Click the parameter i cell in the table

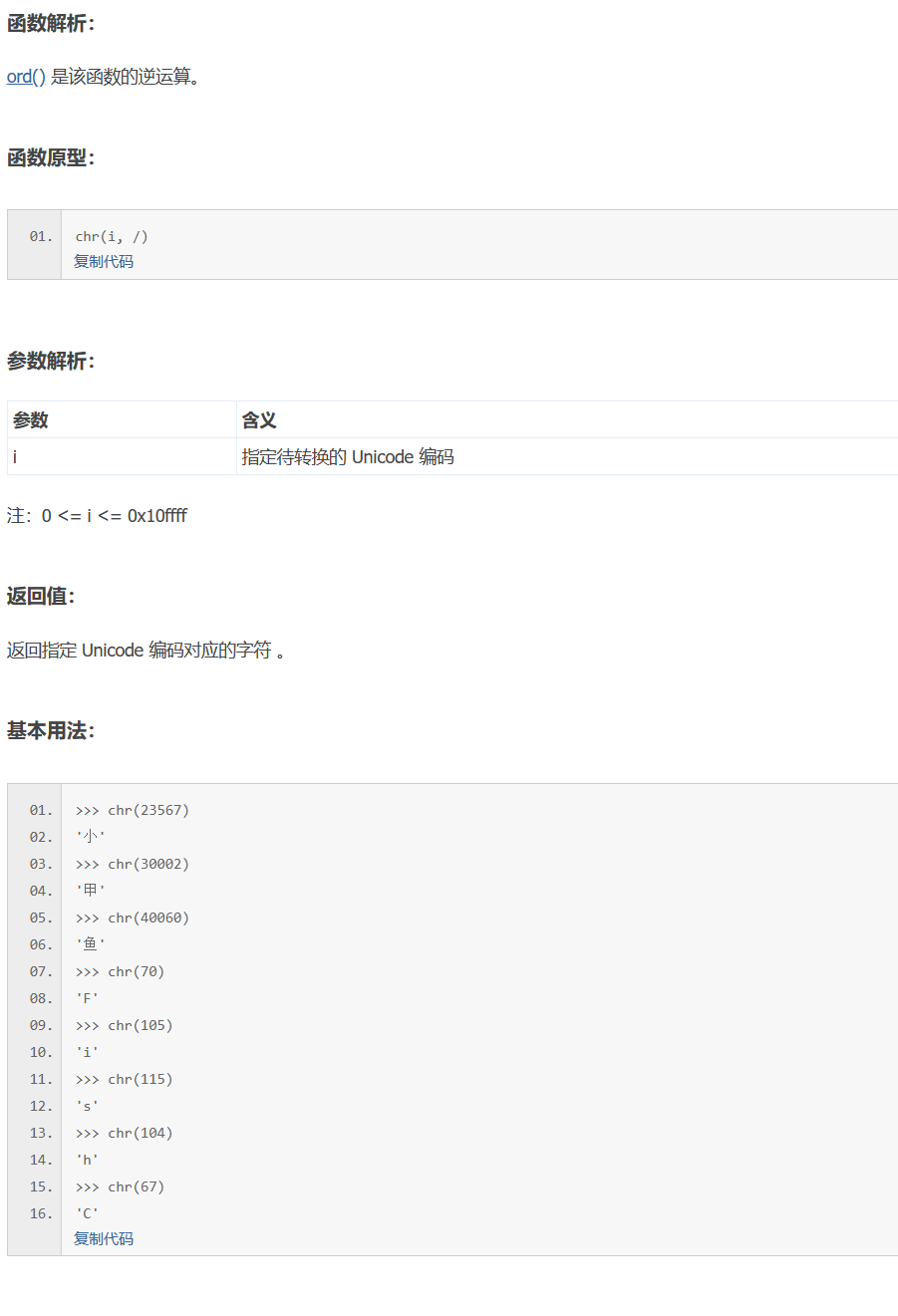click(15, 456)
